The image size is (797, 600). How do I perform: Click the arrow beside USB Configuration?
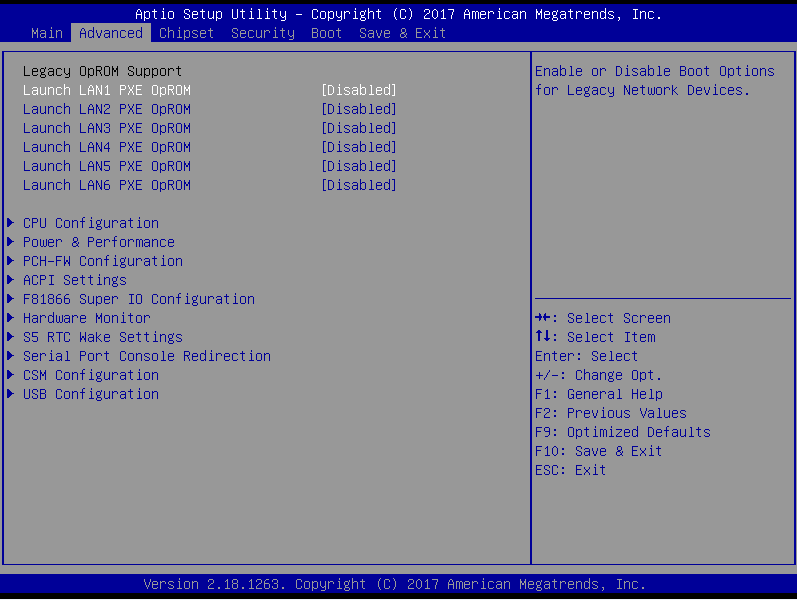pyautogui.click(x=10, y=394)
